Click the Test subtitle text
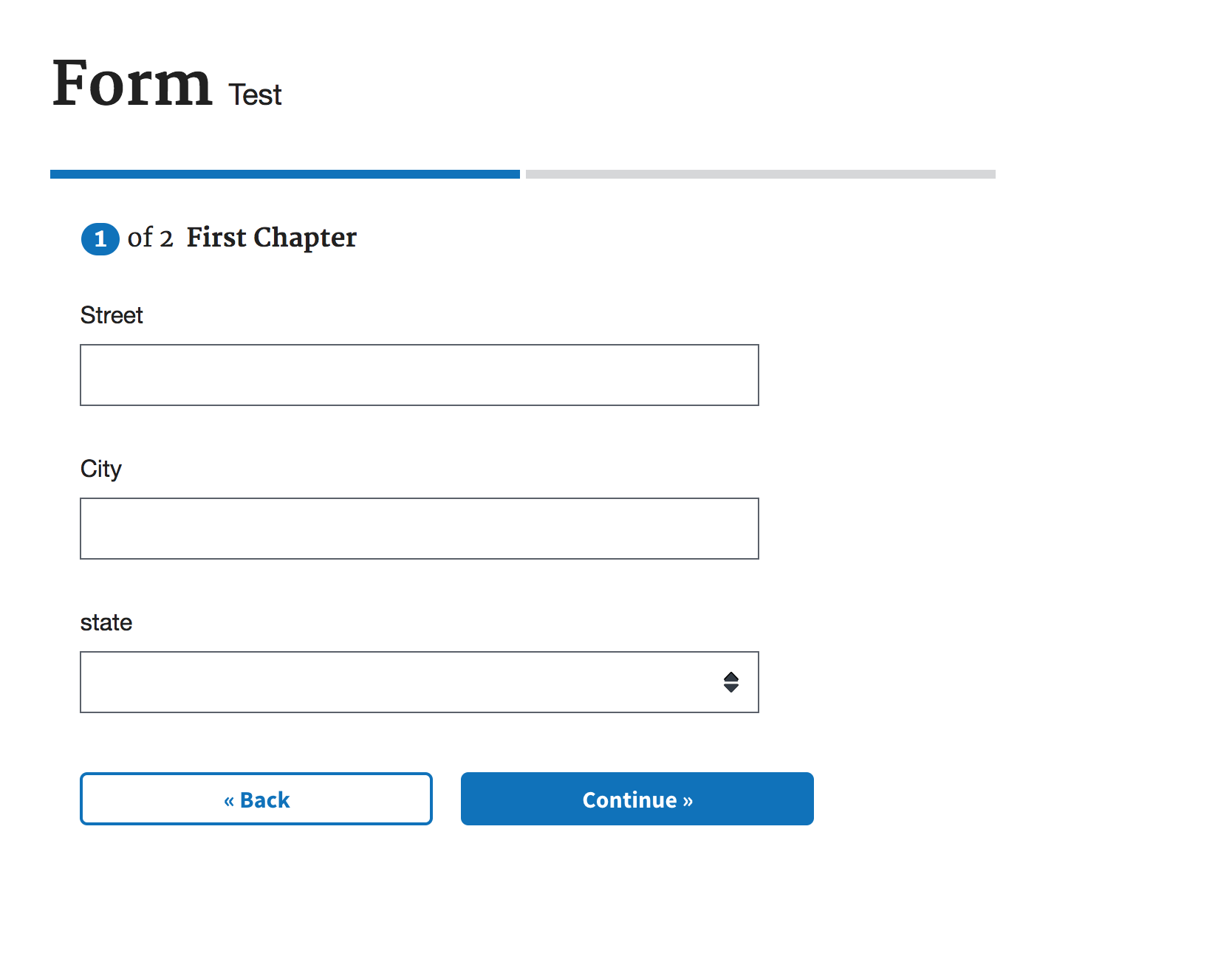Screen dimensions: 1232x973 [255, 95]
